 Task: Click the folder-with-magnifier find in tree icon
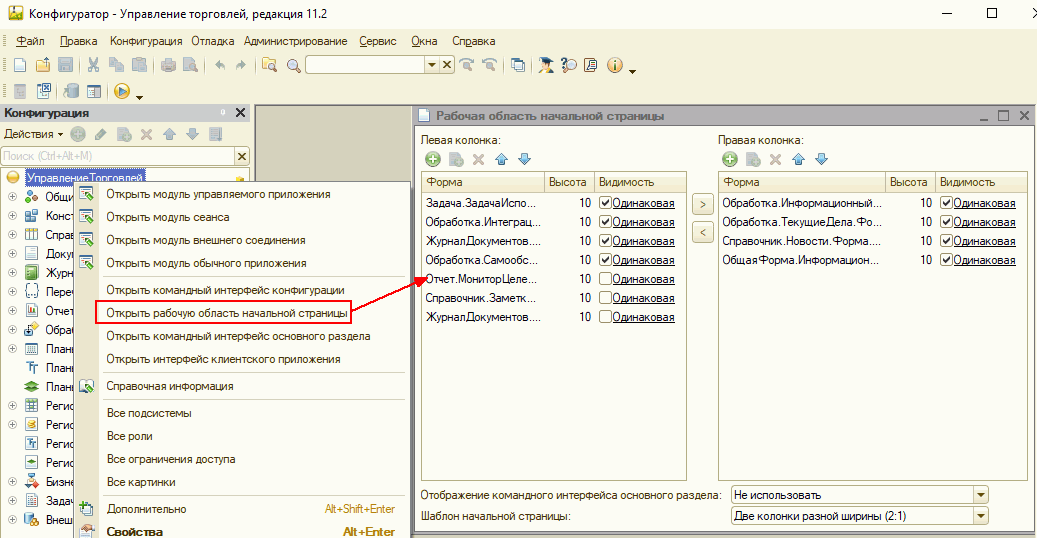click(x=269, y=65)
